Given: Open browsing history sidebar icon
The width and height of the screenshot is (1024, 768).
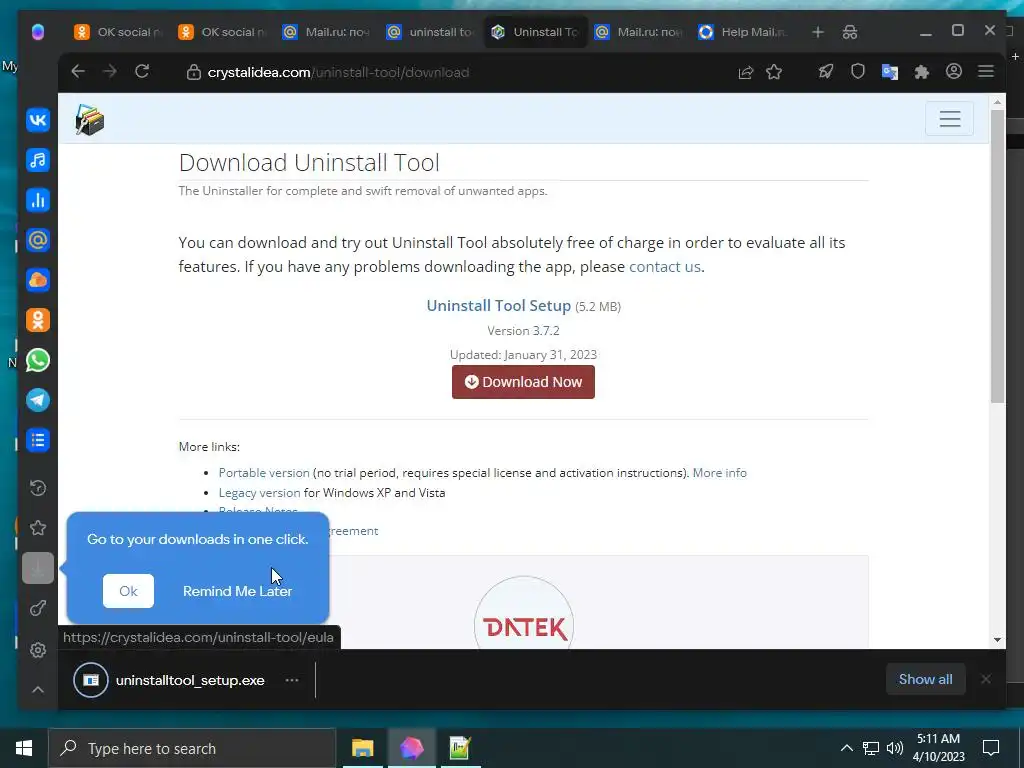Looking at the screenshot, I should [x=38, y=488].
